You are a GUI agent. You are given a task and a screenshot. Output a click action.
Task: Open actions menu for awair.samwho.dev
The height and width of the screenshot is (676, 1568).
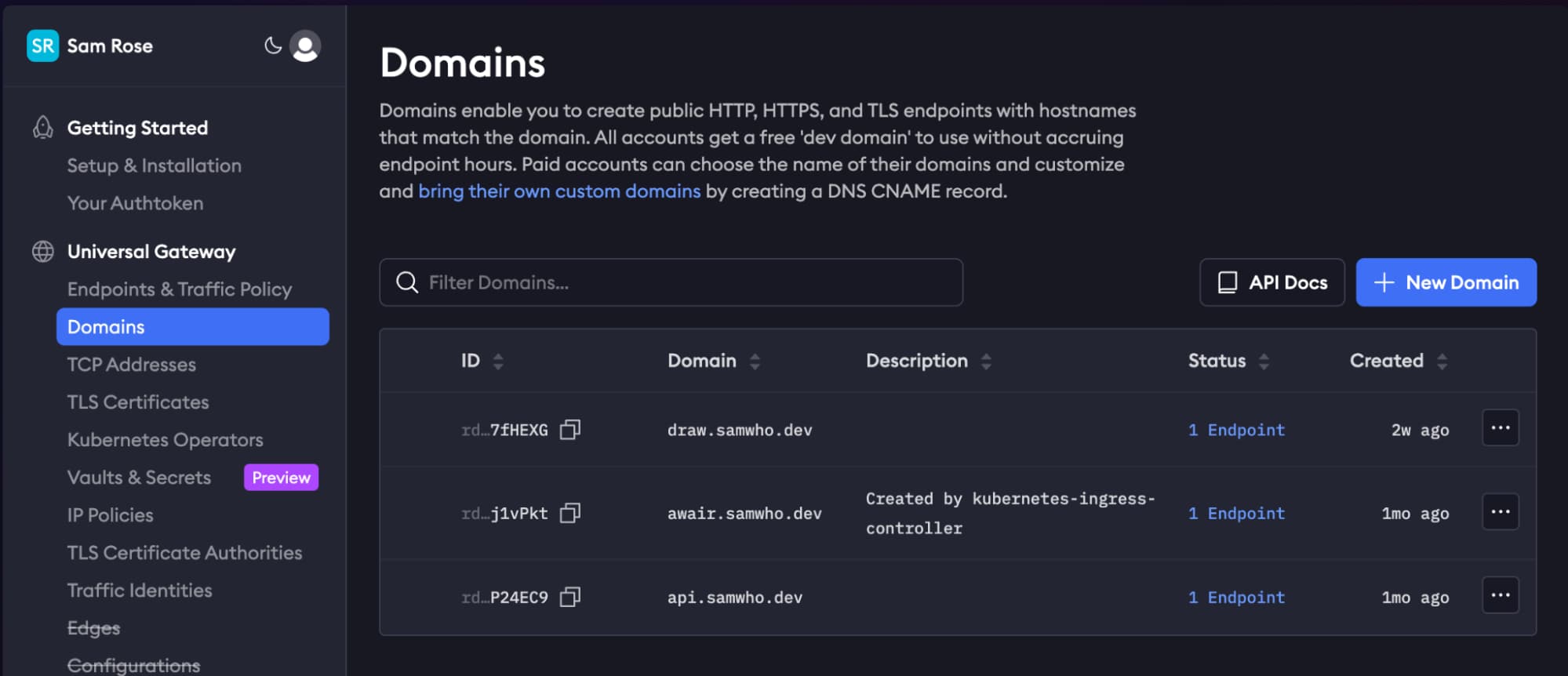tap(1500, 512)
